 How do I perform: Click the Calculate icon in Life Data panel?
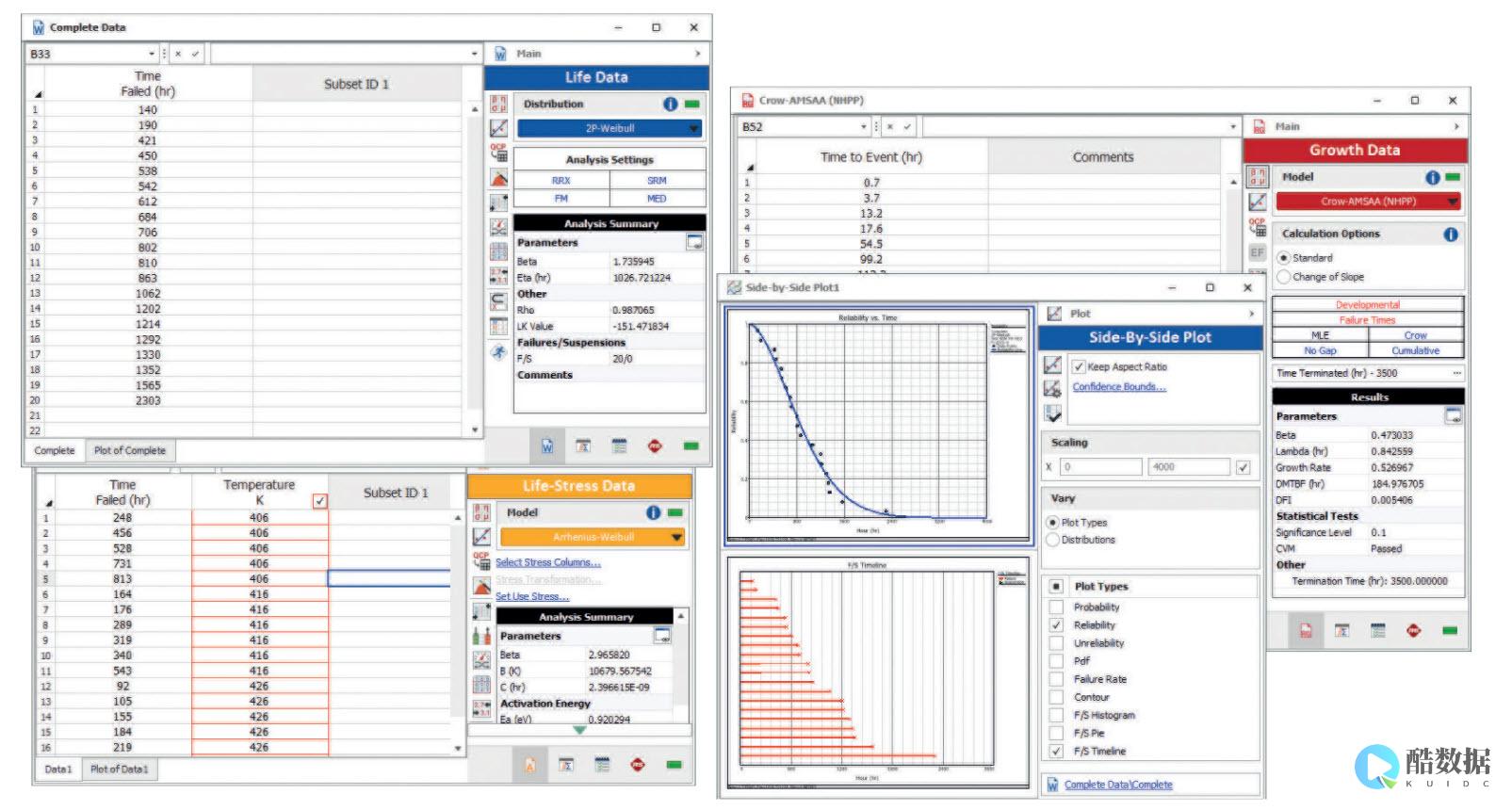point(498,104)
